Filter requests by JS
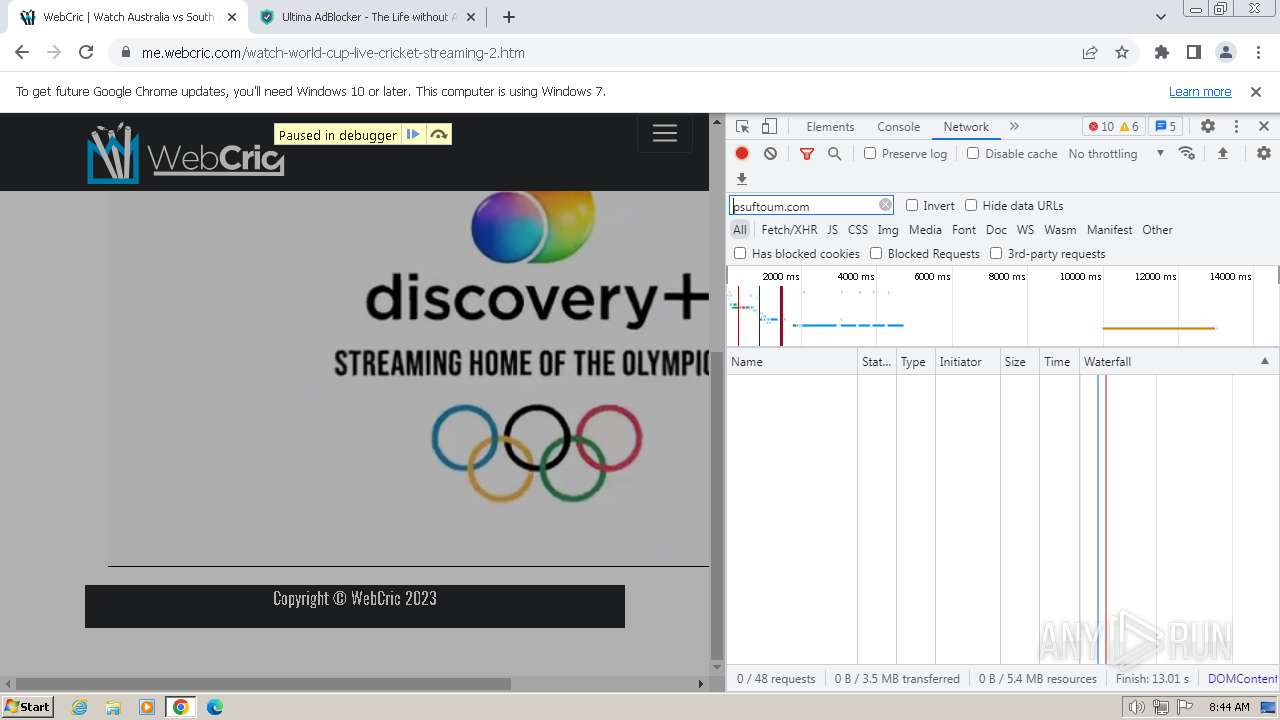 pyautogui.click(x=832, y=229)
